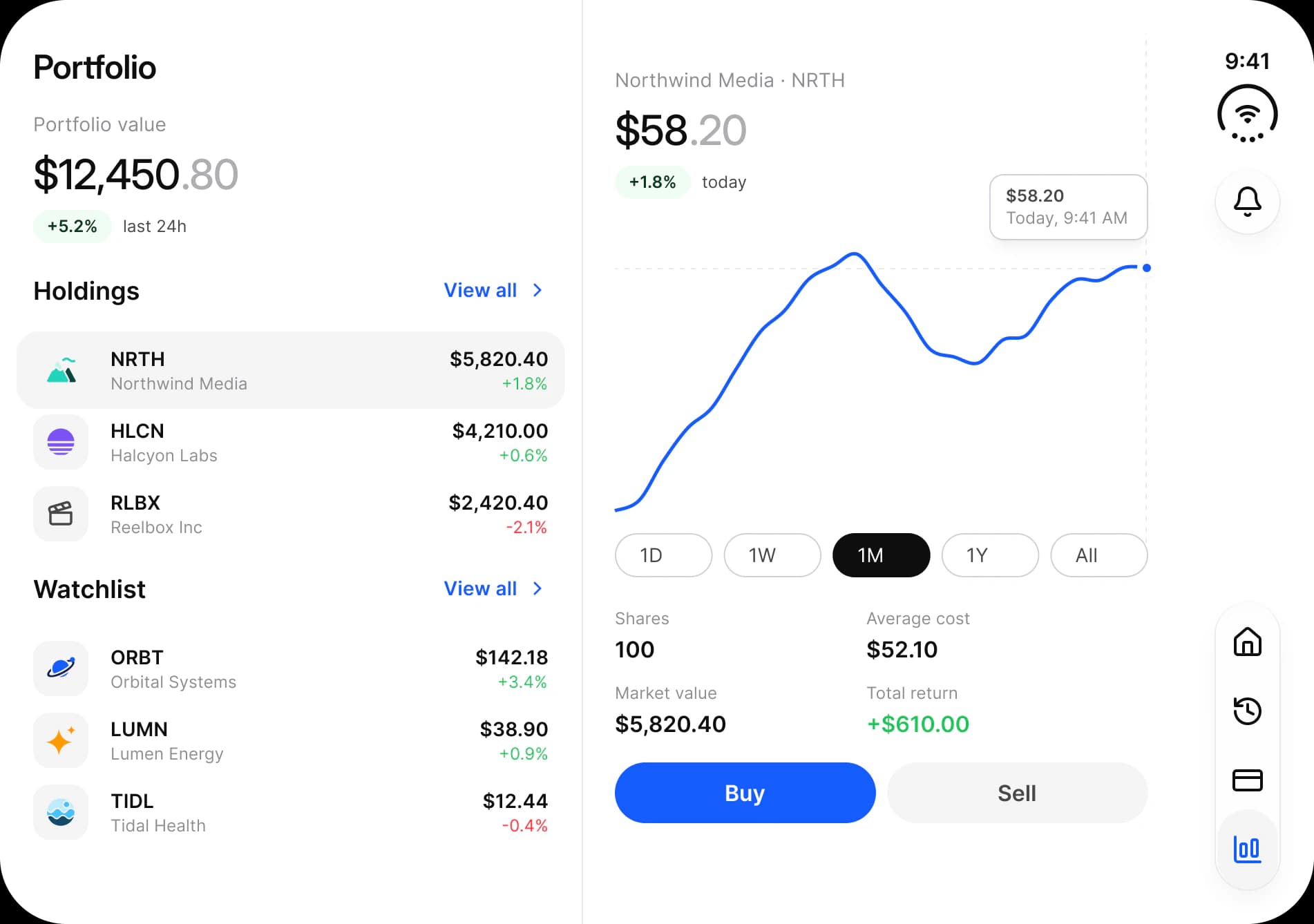Click the -2.1% Reelbox change
The image size is (1314, 924).
click(526, 528)
